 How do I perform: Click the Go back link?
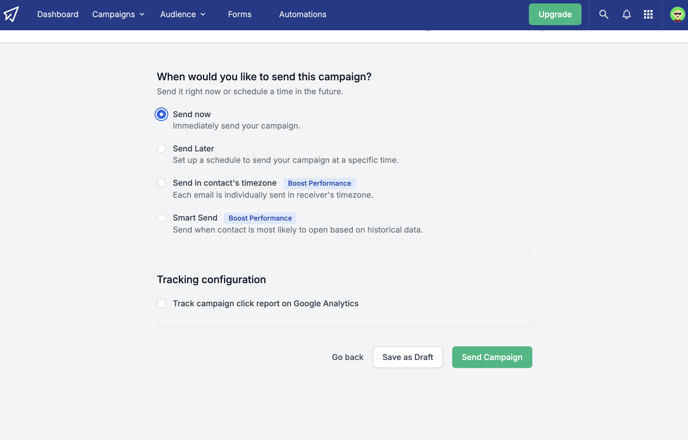coord(347,357)
